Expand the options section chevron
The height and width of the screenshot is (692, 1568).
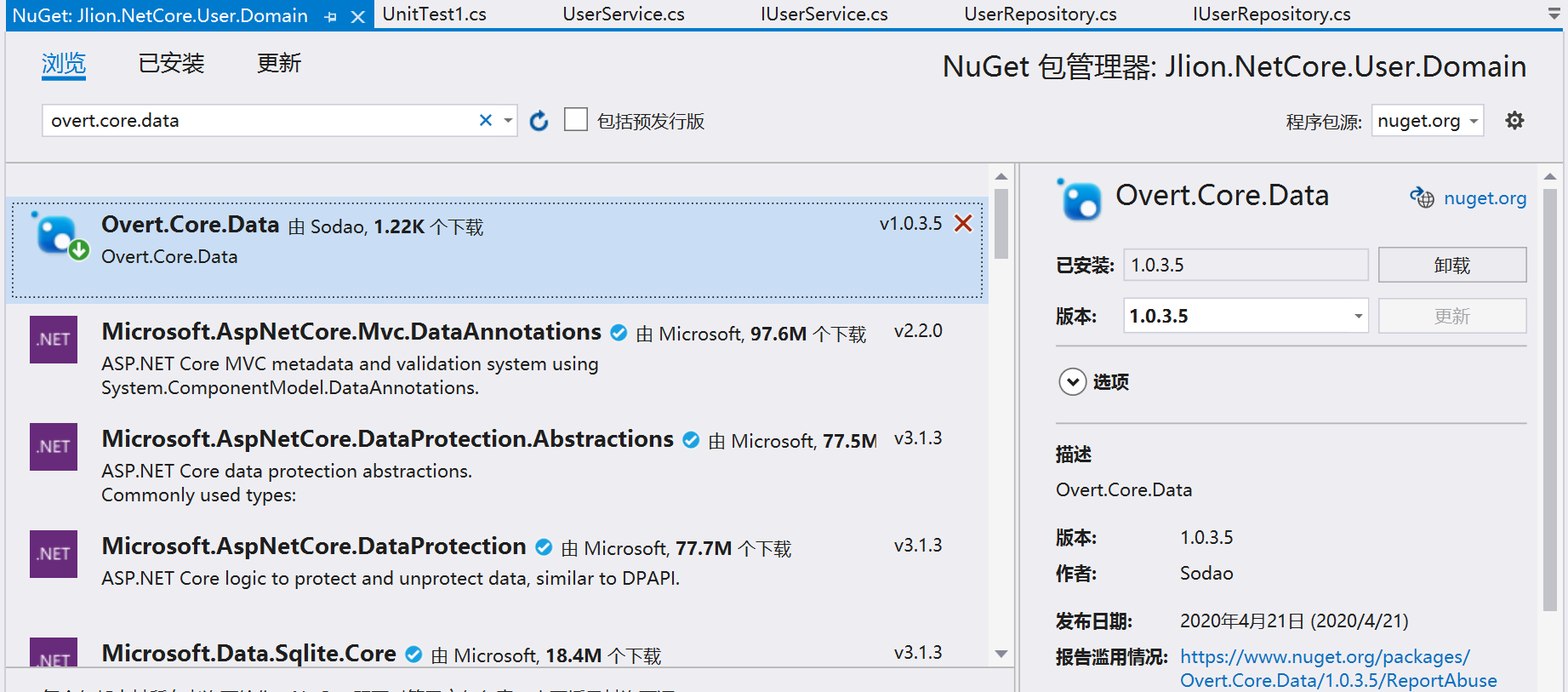tap(1072, 382)
